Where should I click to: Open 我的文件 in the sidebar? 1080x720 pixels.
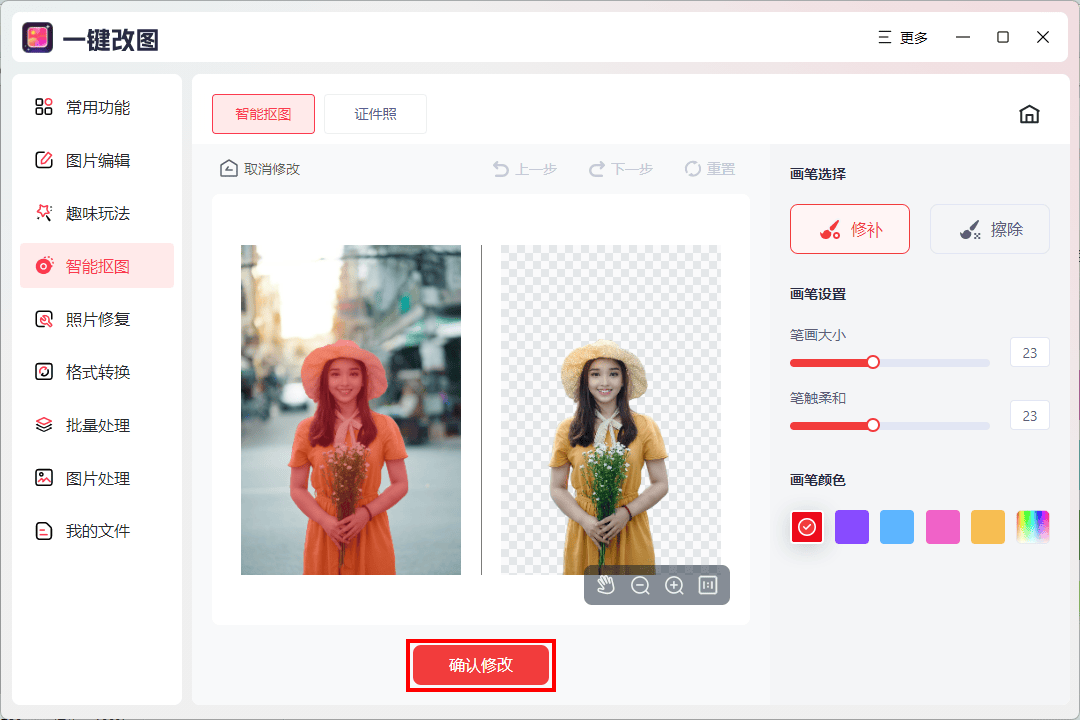[x=96, y=531]
